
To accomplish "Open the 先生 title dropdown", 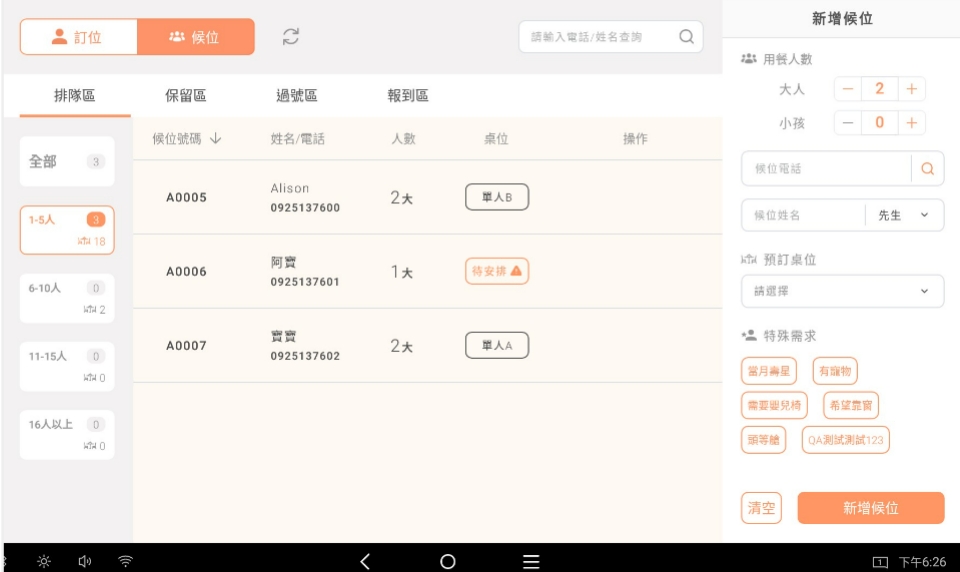I will click(x=904, y=215).
